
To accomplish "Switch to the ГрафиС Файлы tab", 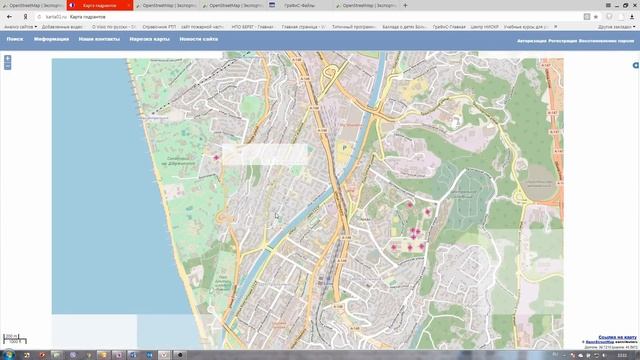I will click(299, 5).
